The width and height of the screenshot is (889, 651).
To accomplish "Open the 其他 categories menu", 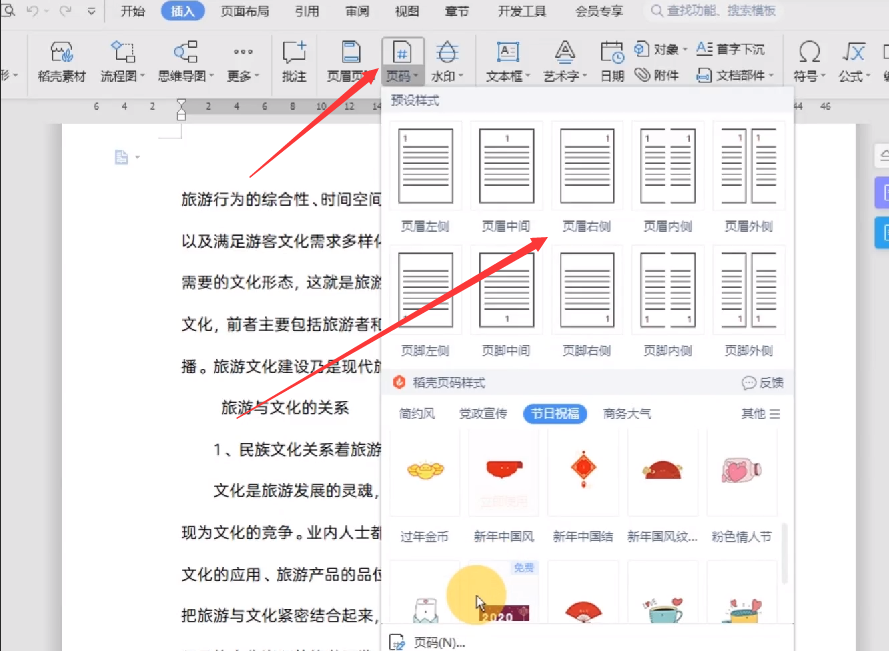I will click(757, 413).
